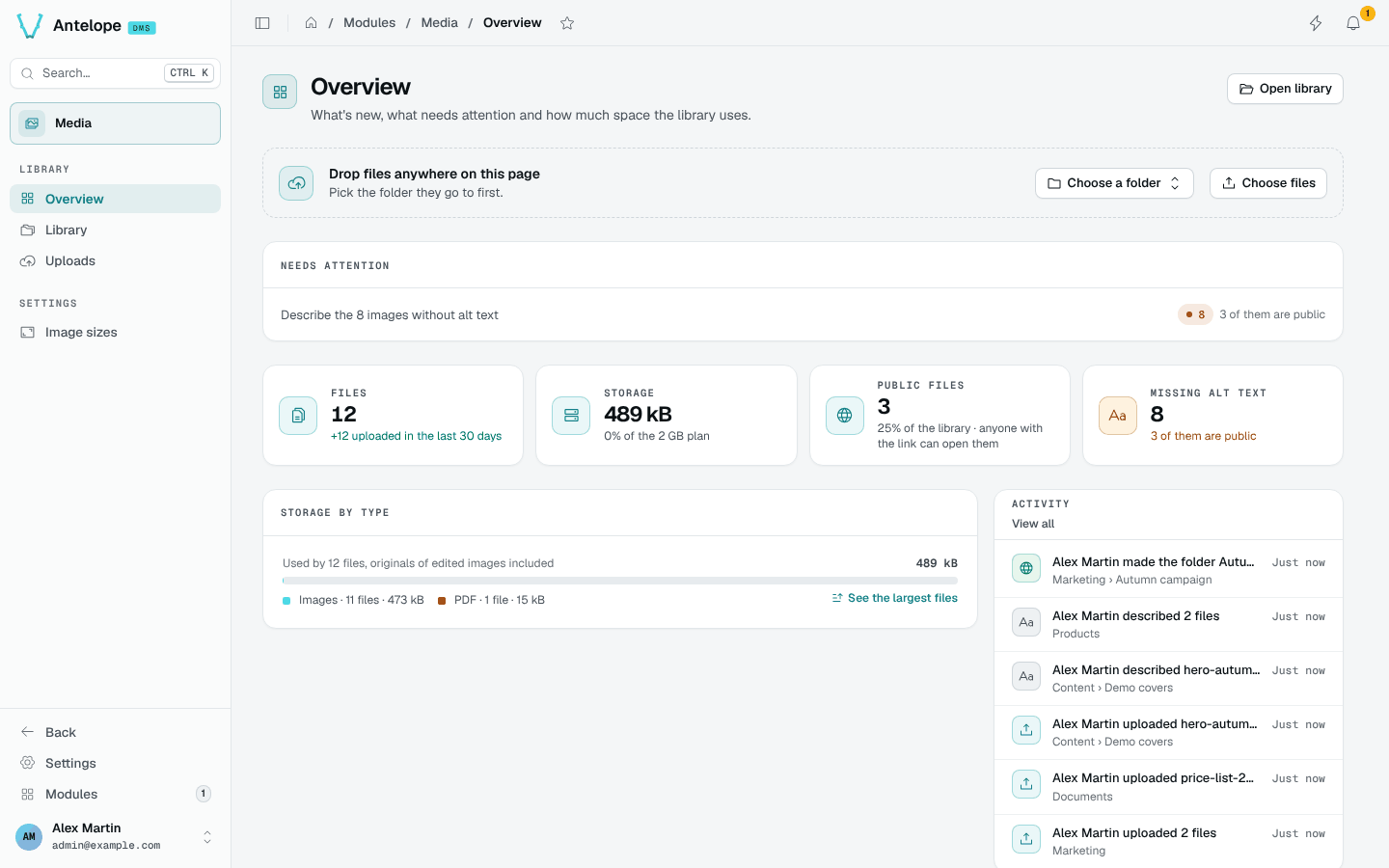
Task: Click 'Documents' under price-list activity
Action: (1082, 797)
